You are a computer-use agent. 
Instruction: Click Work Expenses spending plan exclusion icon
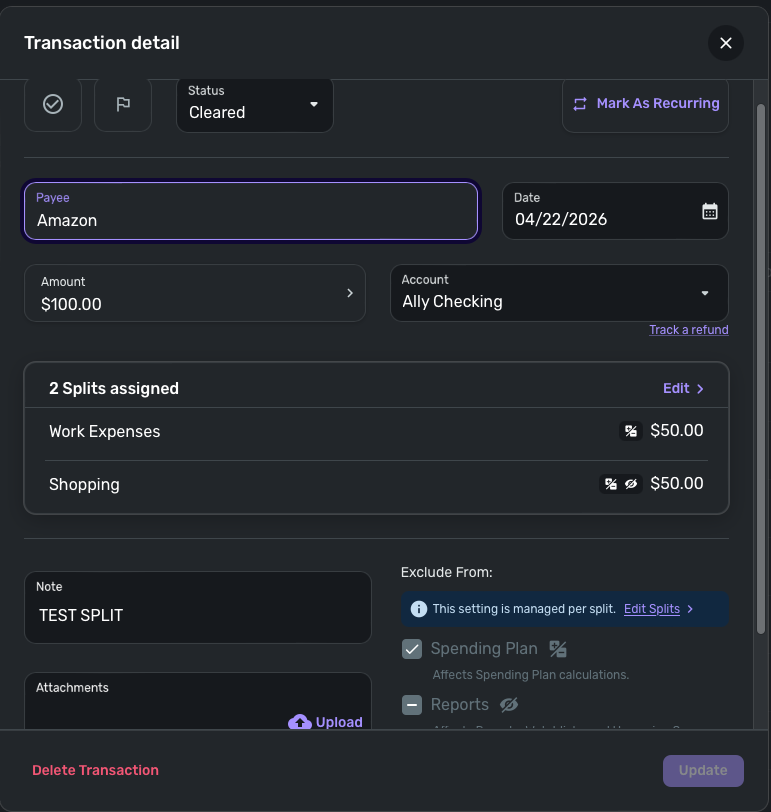(x=631, y=431)
